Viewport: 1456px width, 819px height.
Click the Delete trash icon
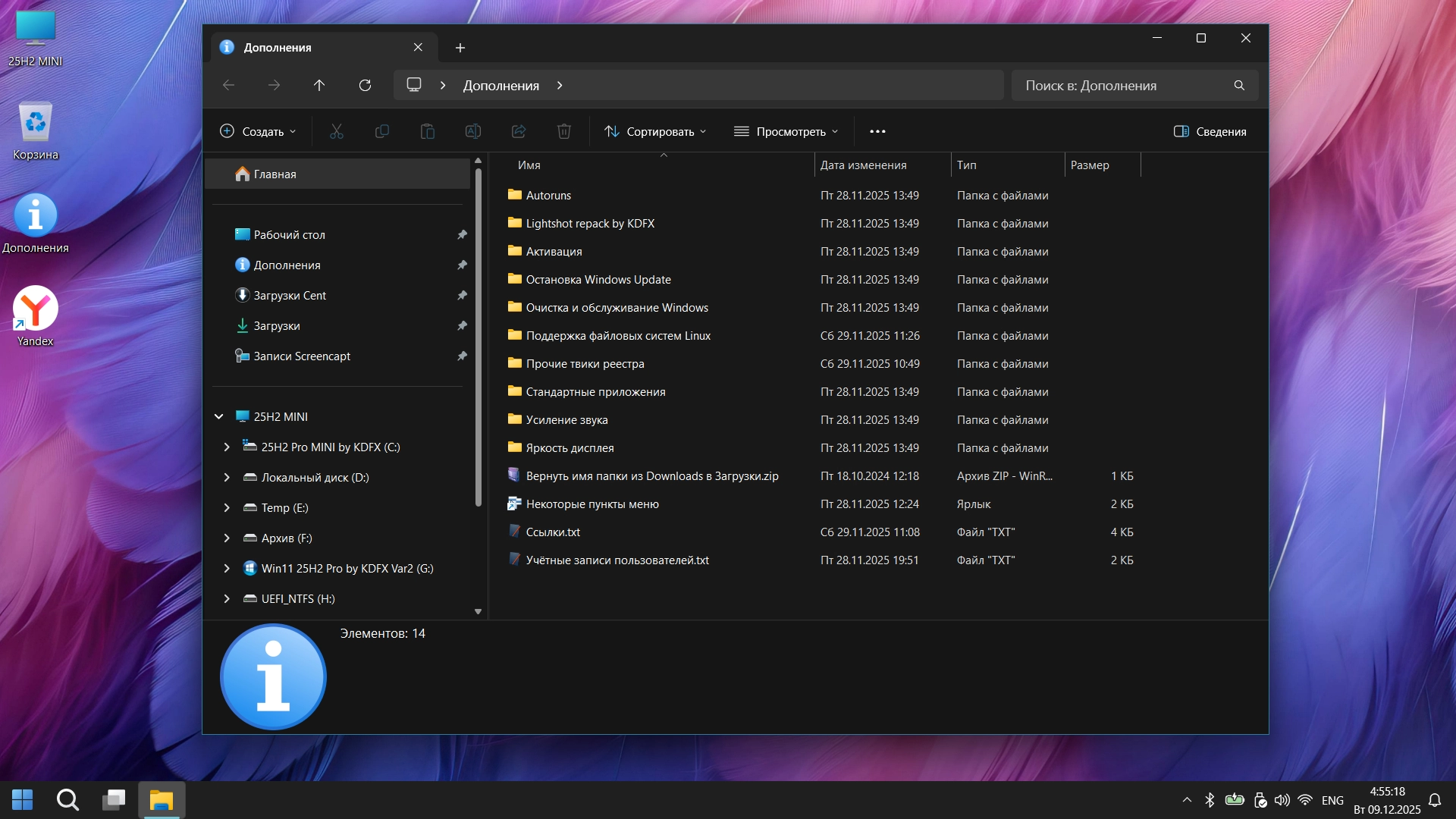564,131
